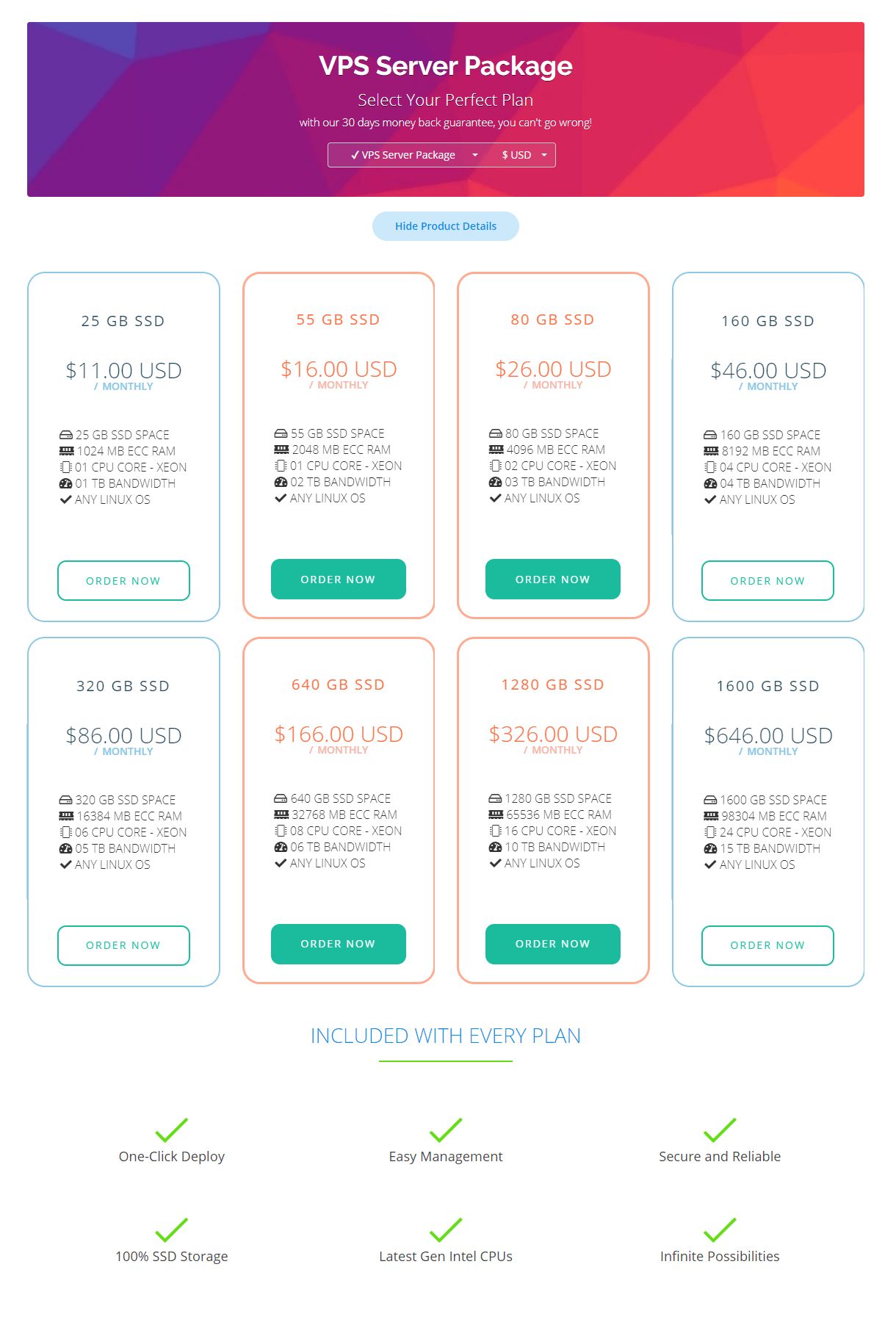Click the SSD drive icon in 25 GB plan
The width and height of the screenshot is (896, 1325).
66,435
